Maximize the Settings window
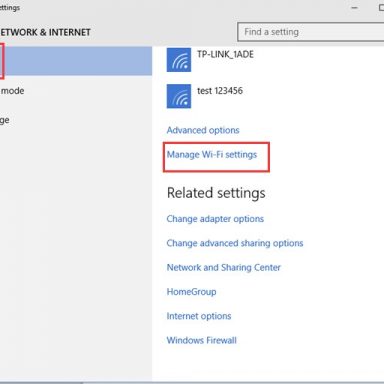The height and width of the screenshot is (384, 384). point(381,8)
